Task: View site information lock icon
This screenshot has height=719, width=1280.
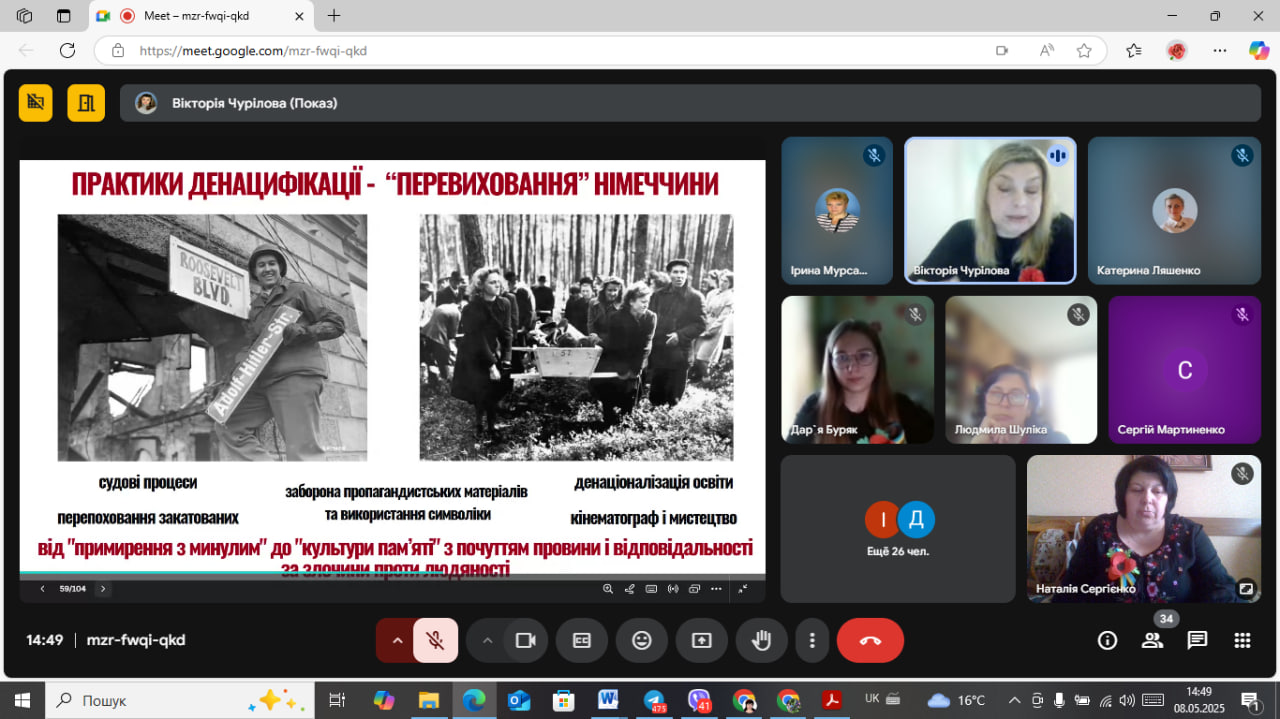Action: coord(118,50)
